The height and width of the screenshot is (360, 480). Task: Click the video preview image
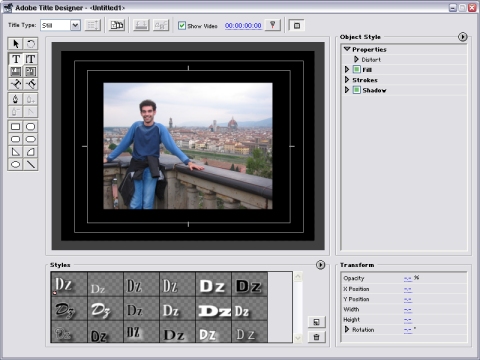pos(188,146)
